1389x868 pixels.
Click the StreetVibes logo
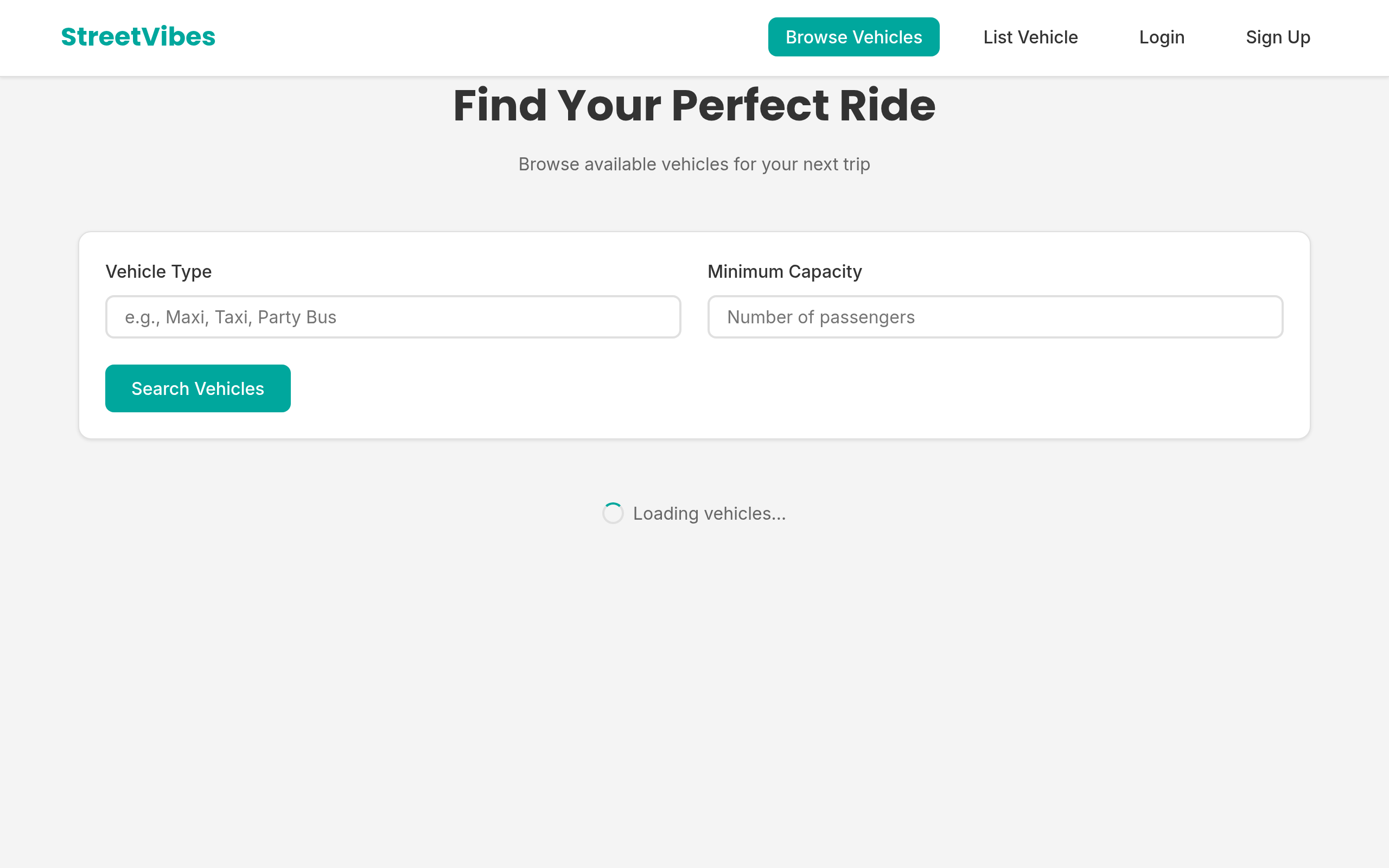click(138, 37)
